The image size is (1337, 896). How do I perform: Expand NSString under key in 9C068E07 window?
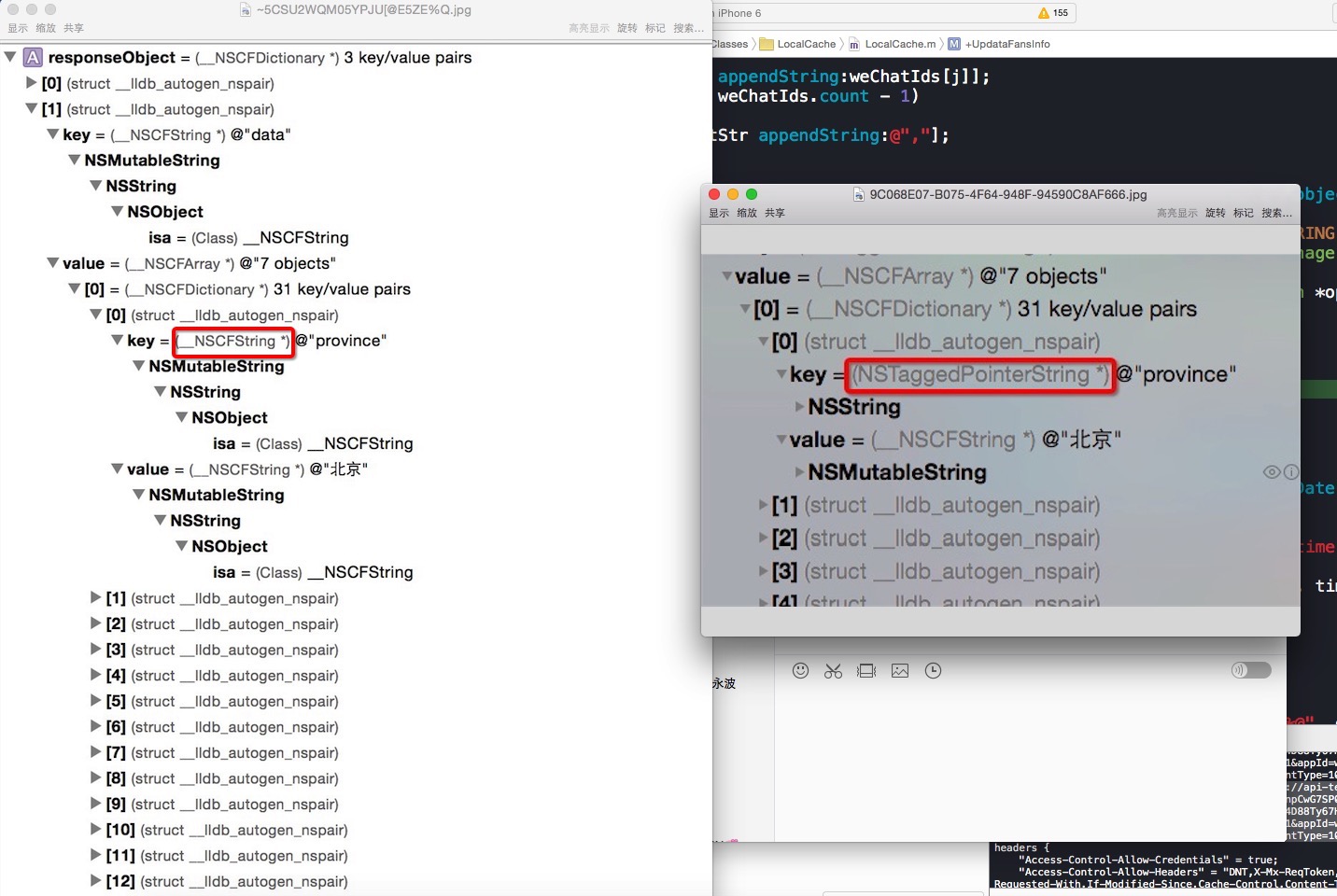click(x=799, y=407)
